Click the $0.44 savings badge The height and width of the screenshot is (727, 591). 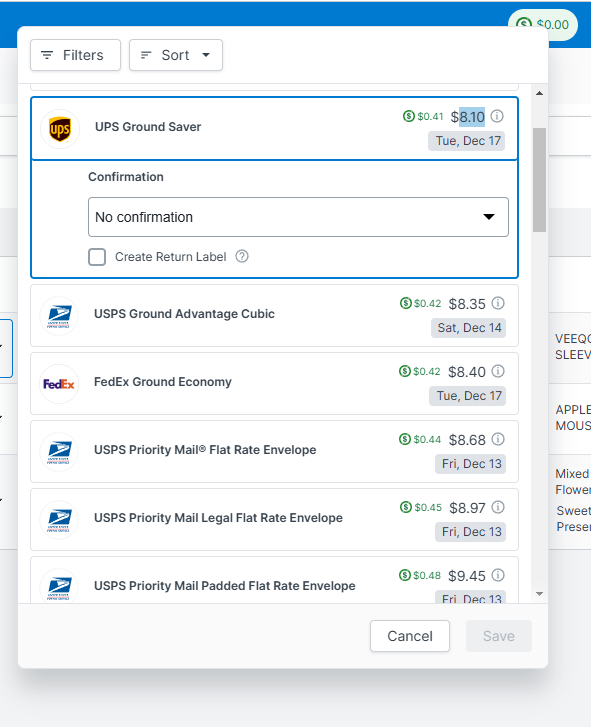(x=420, y=439)
